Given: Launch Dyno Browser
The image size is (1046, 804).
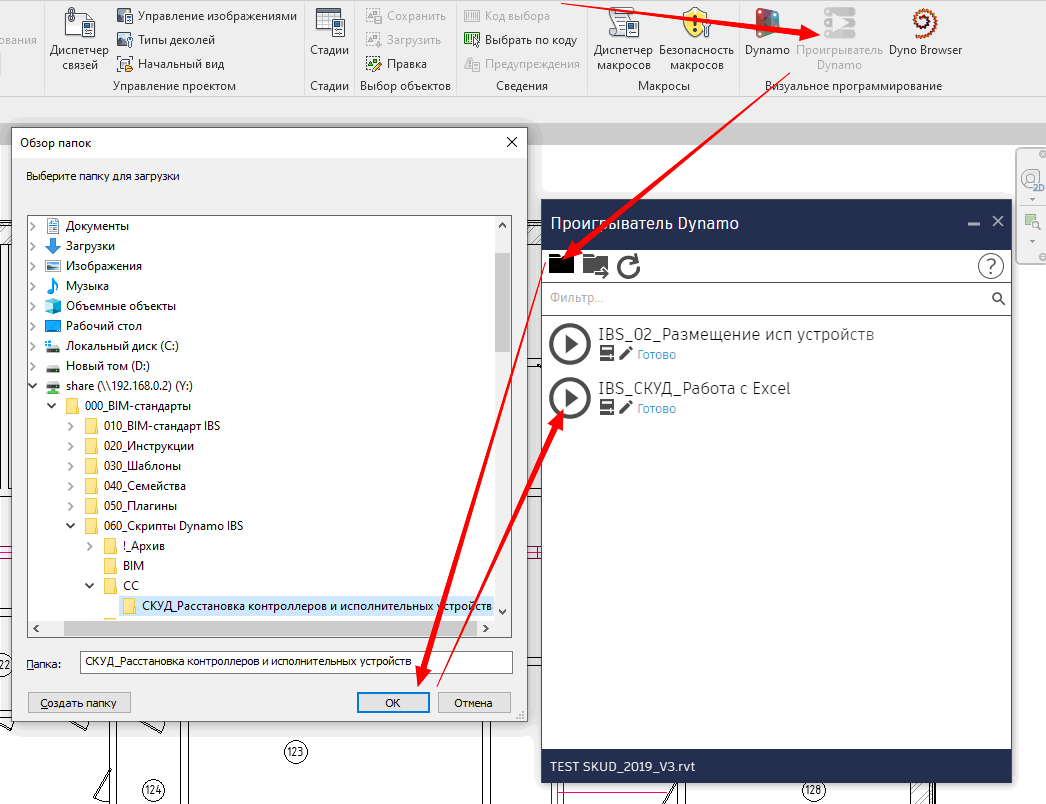Looking at the screenshot, I should 925,33.
